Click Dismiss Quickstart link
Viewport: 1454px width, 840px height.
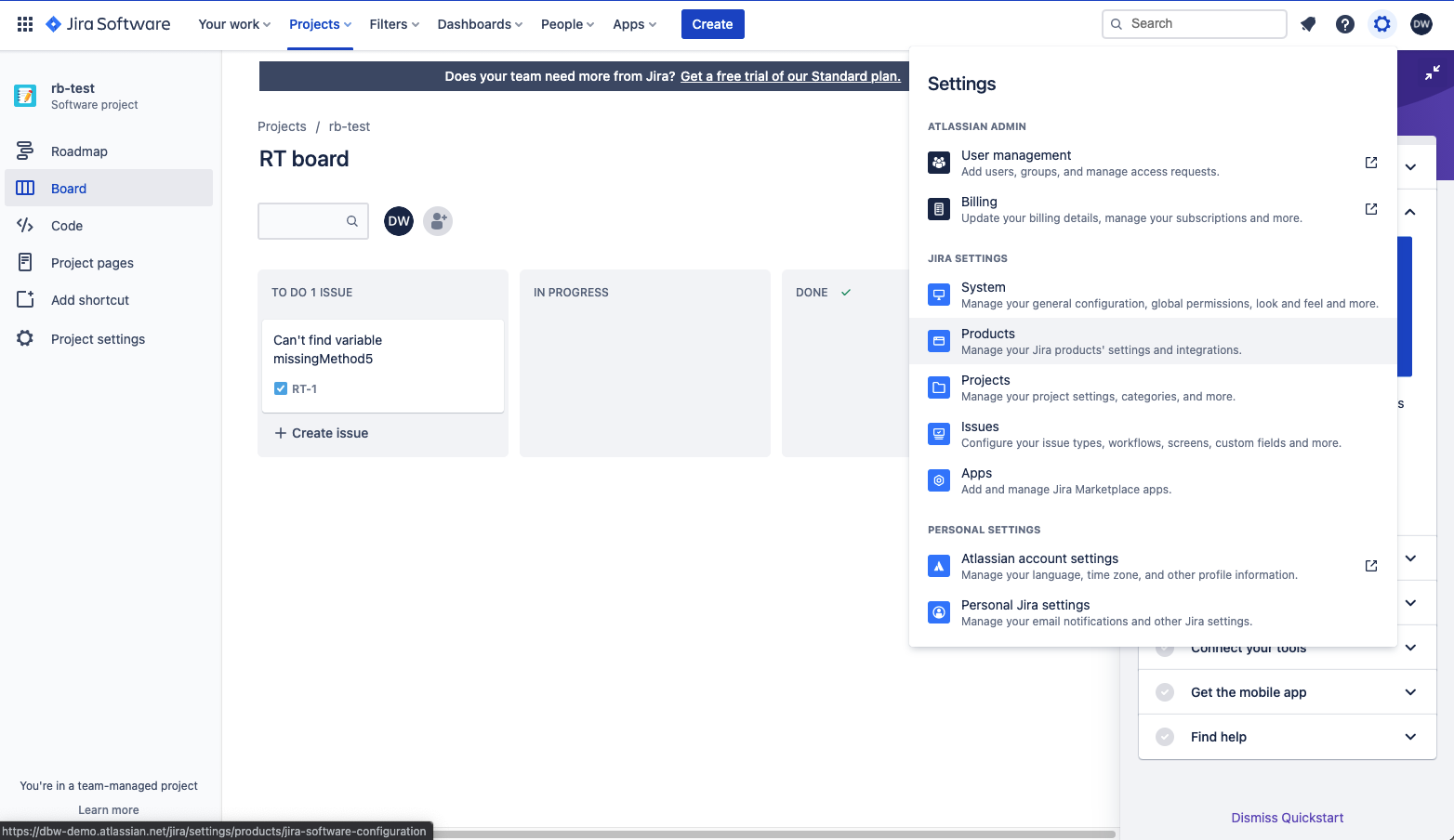pos(1288,818)
